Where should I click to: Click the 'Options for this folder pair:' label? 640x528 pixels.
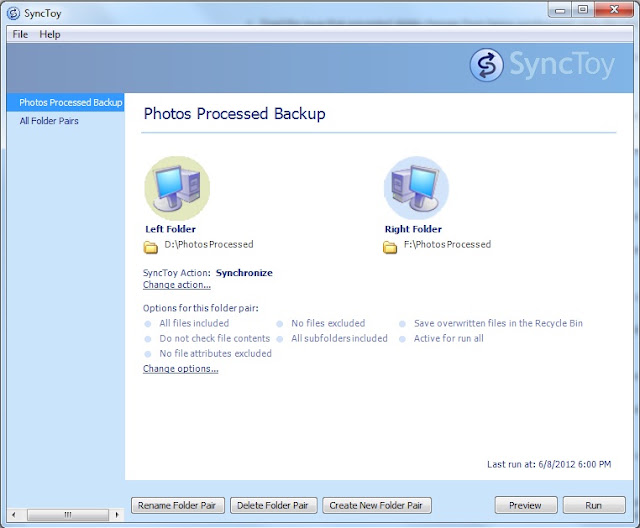pyautogui.click(x=201, y=308)
